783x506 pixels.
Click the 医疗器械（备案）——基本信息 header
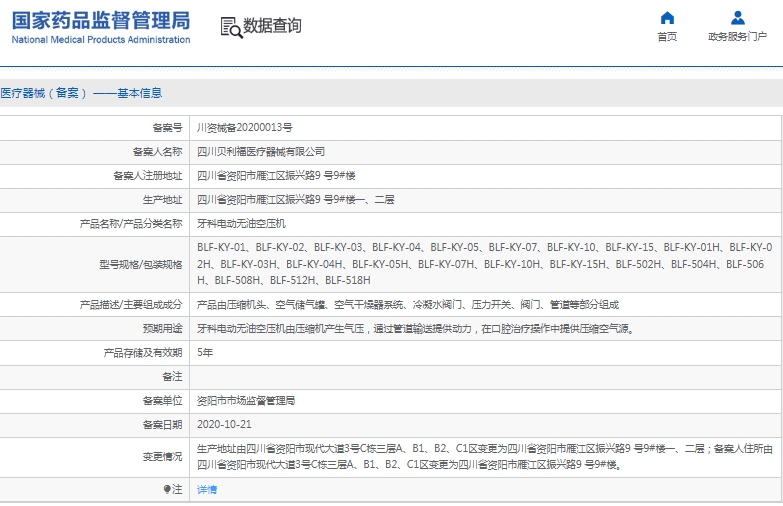click(x=81, y=93)
